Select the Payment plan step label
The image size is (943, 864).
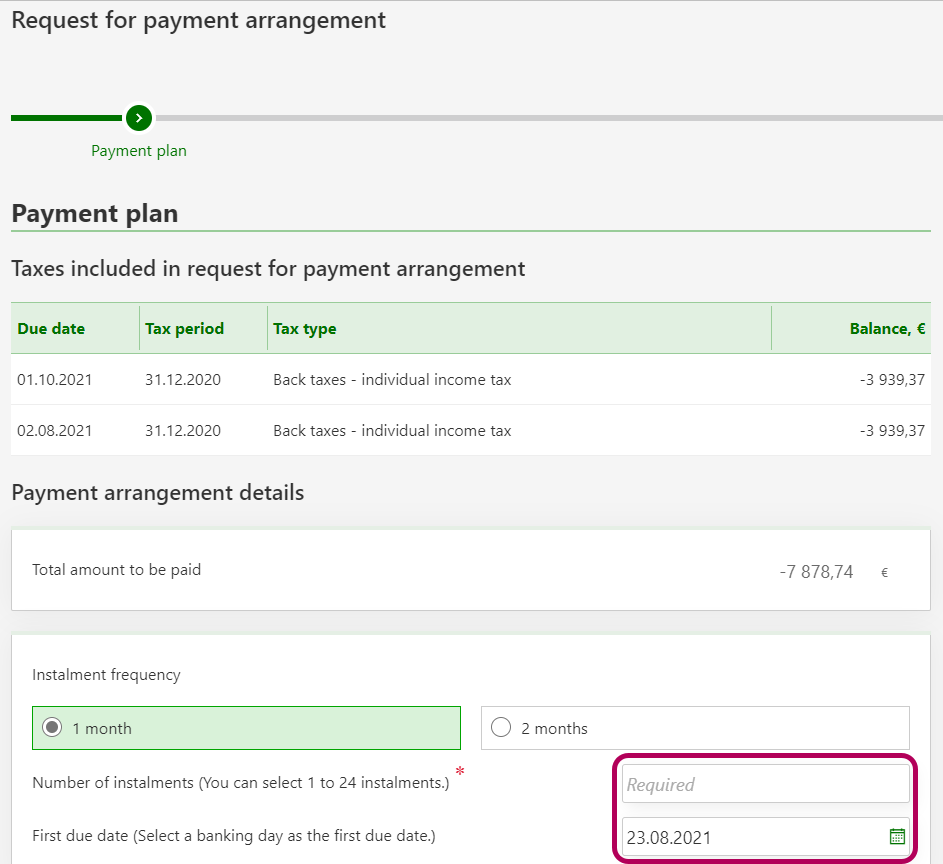coord(139,151)
